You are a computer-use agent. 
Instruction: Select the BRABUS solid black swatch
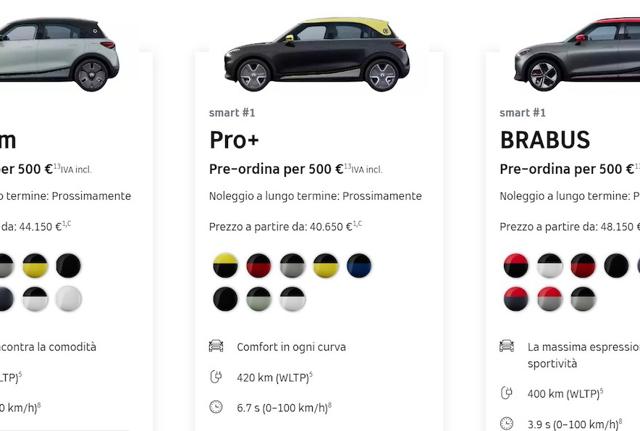616,265
